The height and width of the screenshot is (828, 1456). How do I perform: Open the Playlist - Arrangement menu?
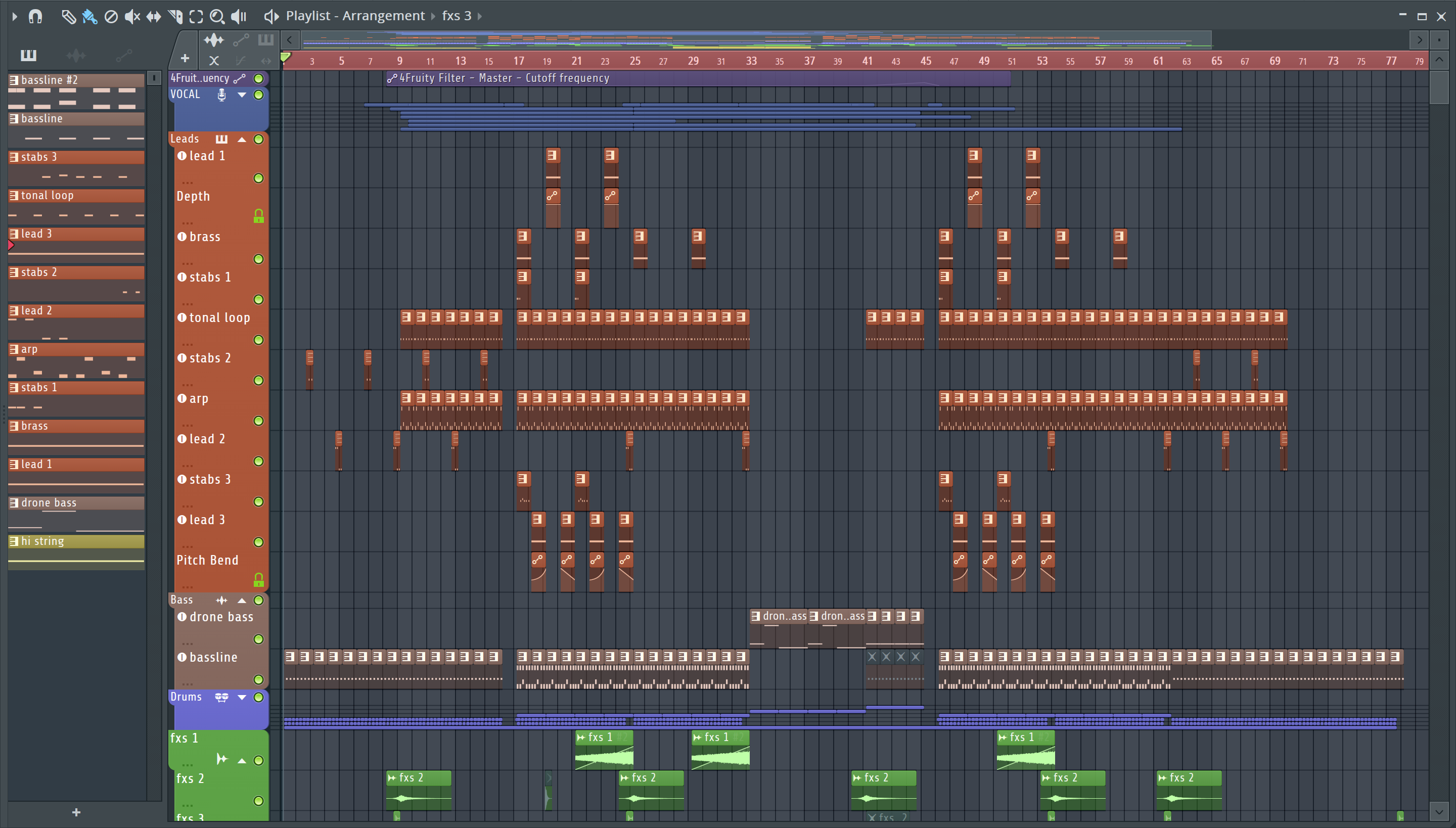pyautogui.click(x=355, y=16)
